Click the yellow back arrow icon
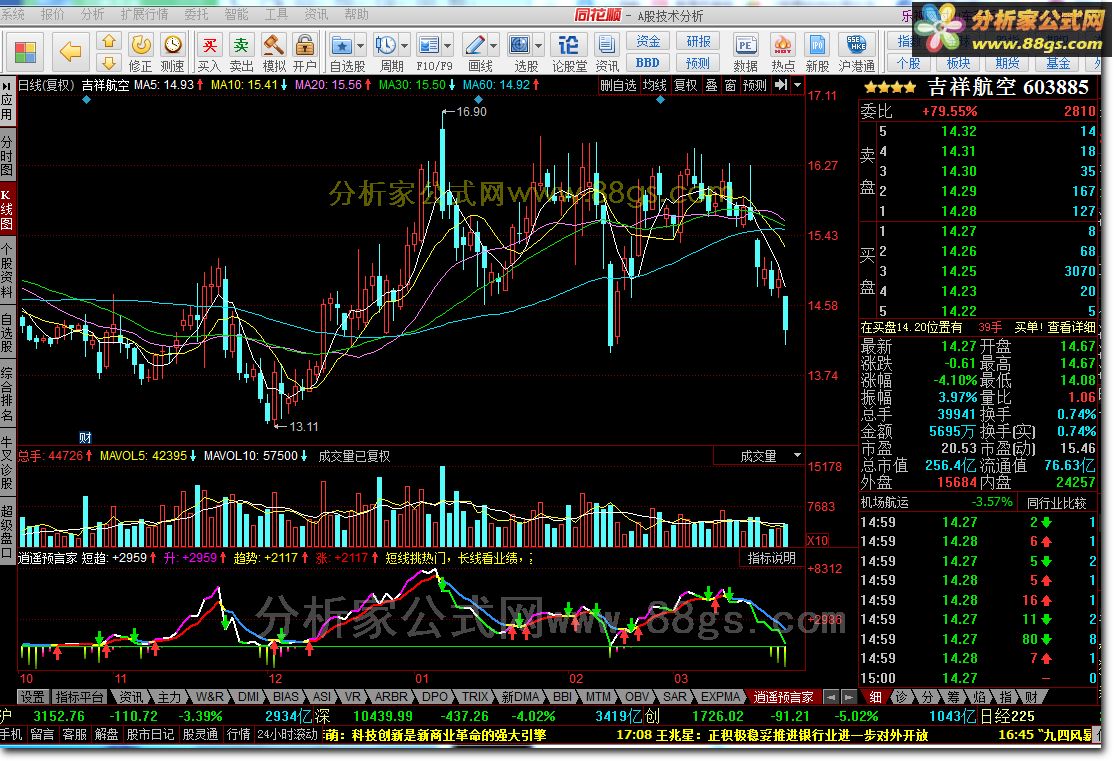Viewport: 1114px width, 761px height. 70,51
